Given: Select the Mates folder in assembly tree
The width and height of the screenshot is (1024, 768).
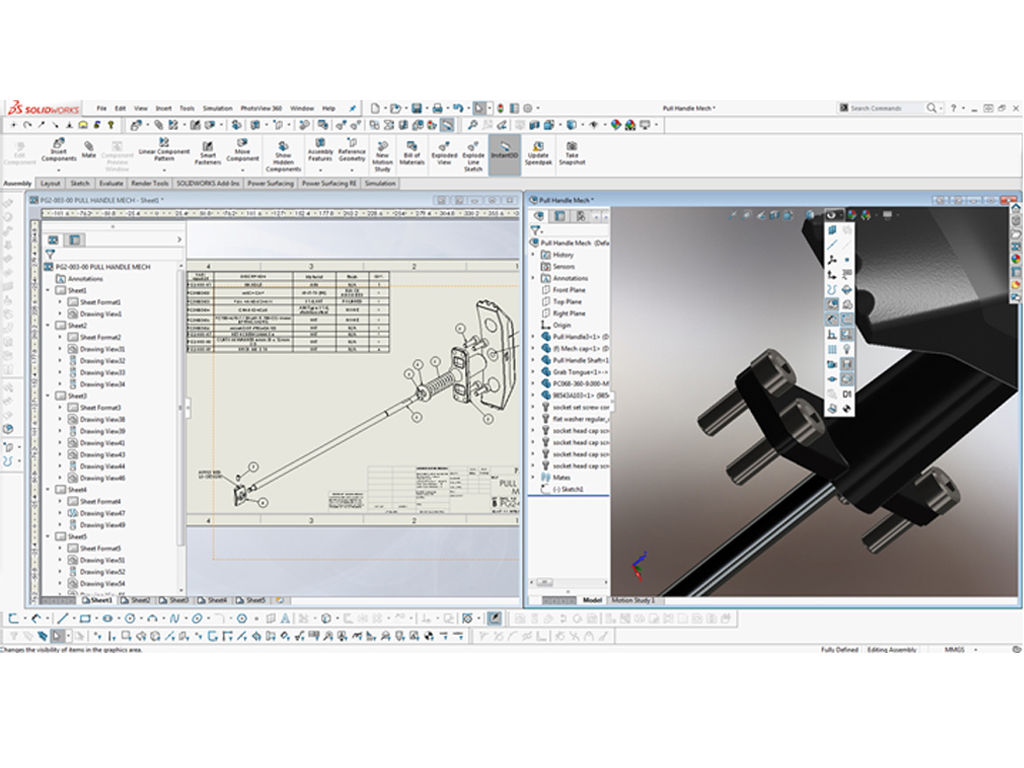Looking at the screenshot, I should 561,478.
